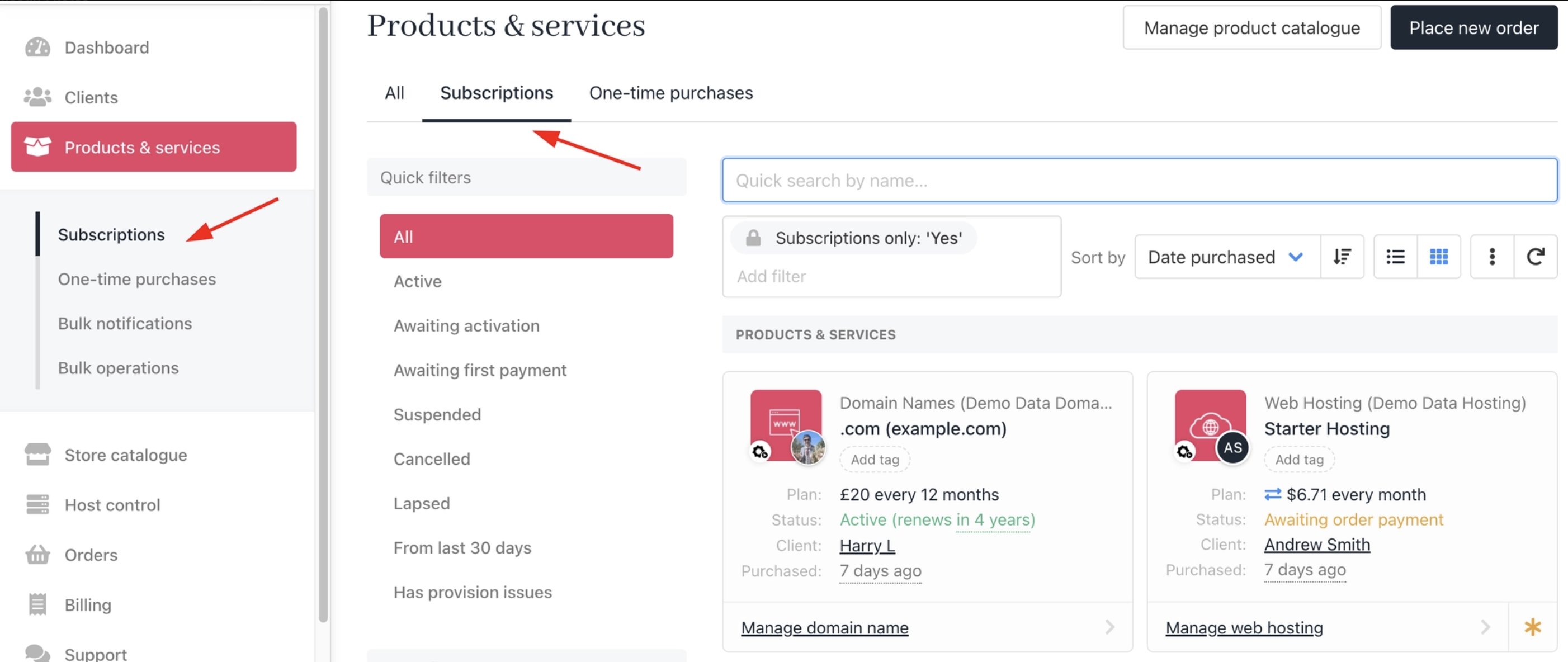This screenshot has height=662, width=1568.
Task: Click the Host control server icon
Action: pyautogui.click(x=37, y=504)
